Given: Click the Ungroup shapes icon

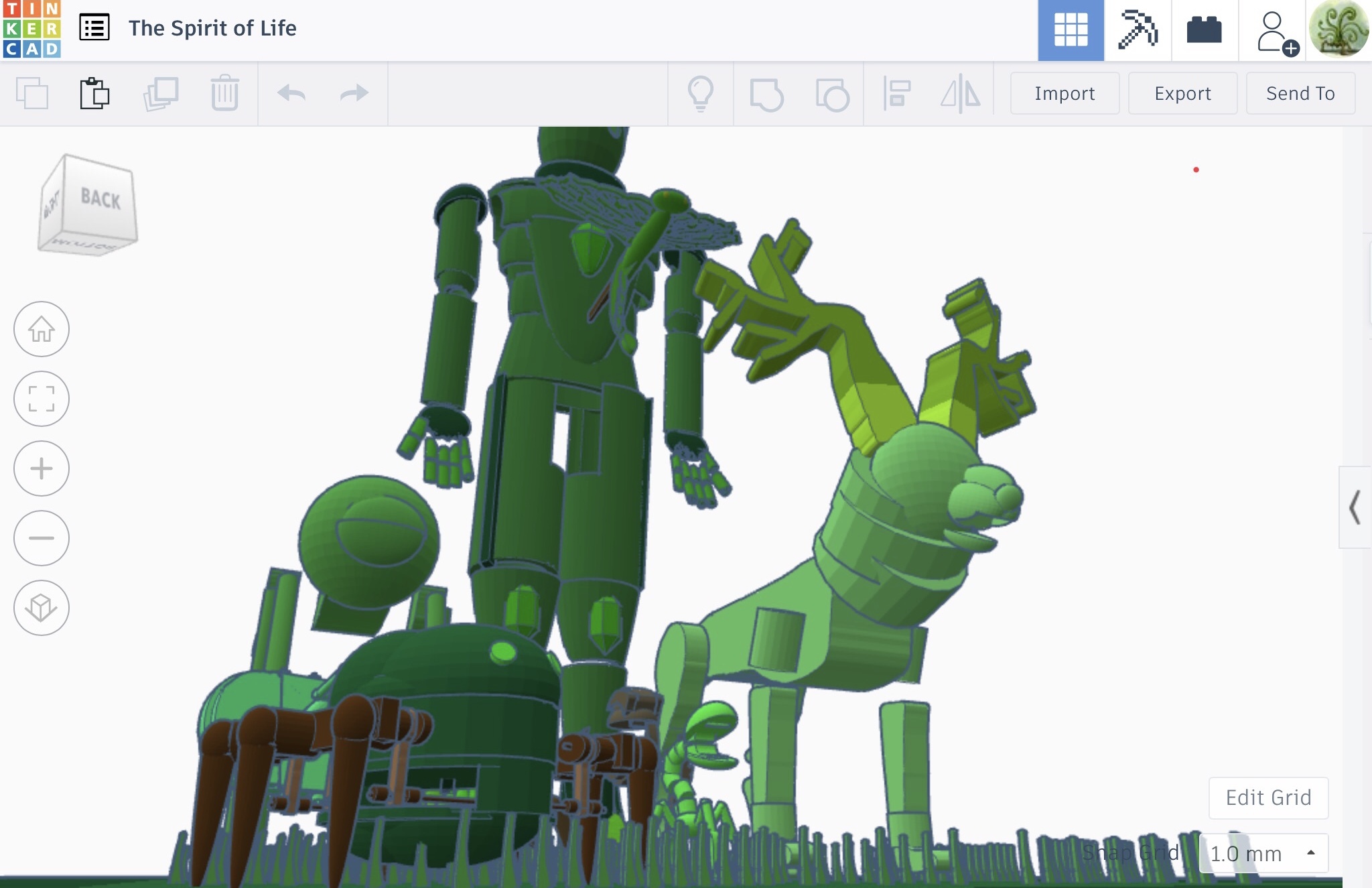Looking at the screenshot, I should pyautogui.click(x=832, y=94).
